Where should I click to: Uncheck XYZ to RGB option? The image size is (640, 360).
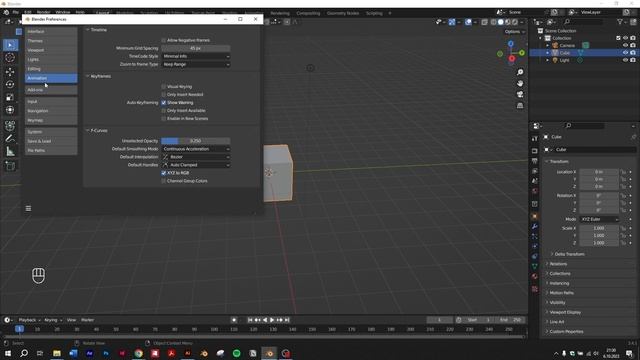pos(164,173)
